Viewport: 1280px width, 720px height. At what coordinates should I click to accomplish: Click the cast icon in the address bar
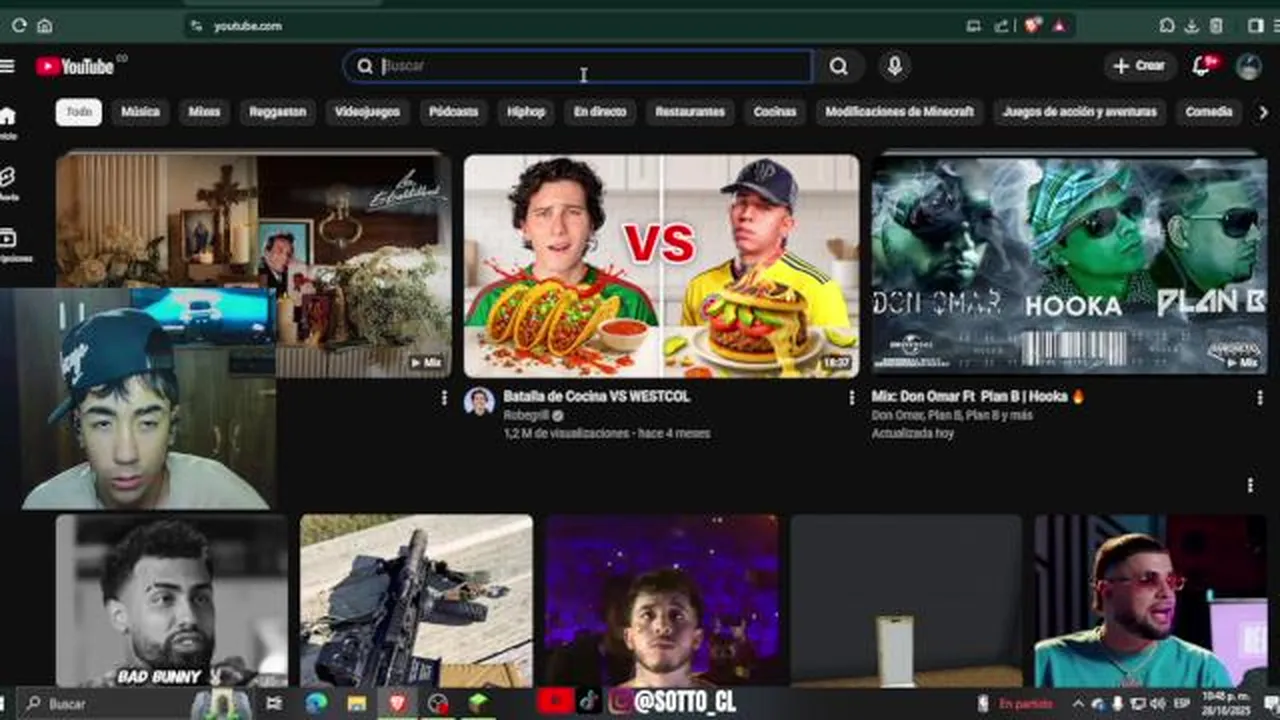974,26
